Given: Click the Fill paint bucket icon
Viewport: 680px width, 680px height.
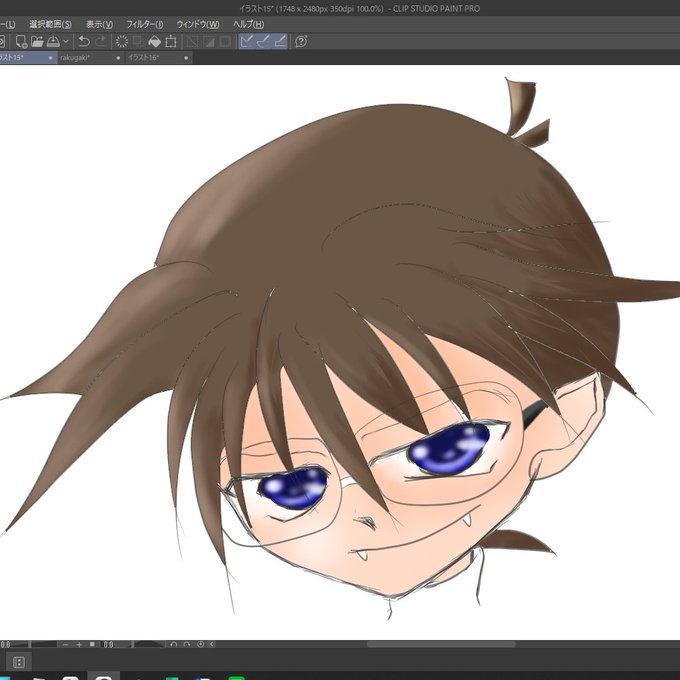Looking at the screenshot, I should click(x=154, y=42).
